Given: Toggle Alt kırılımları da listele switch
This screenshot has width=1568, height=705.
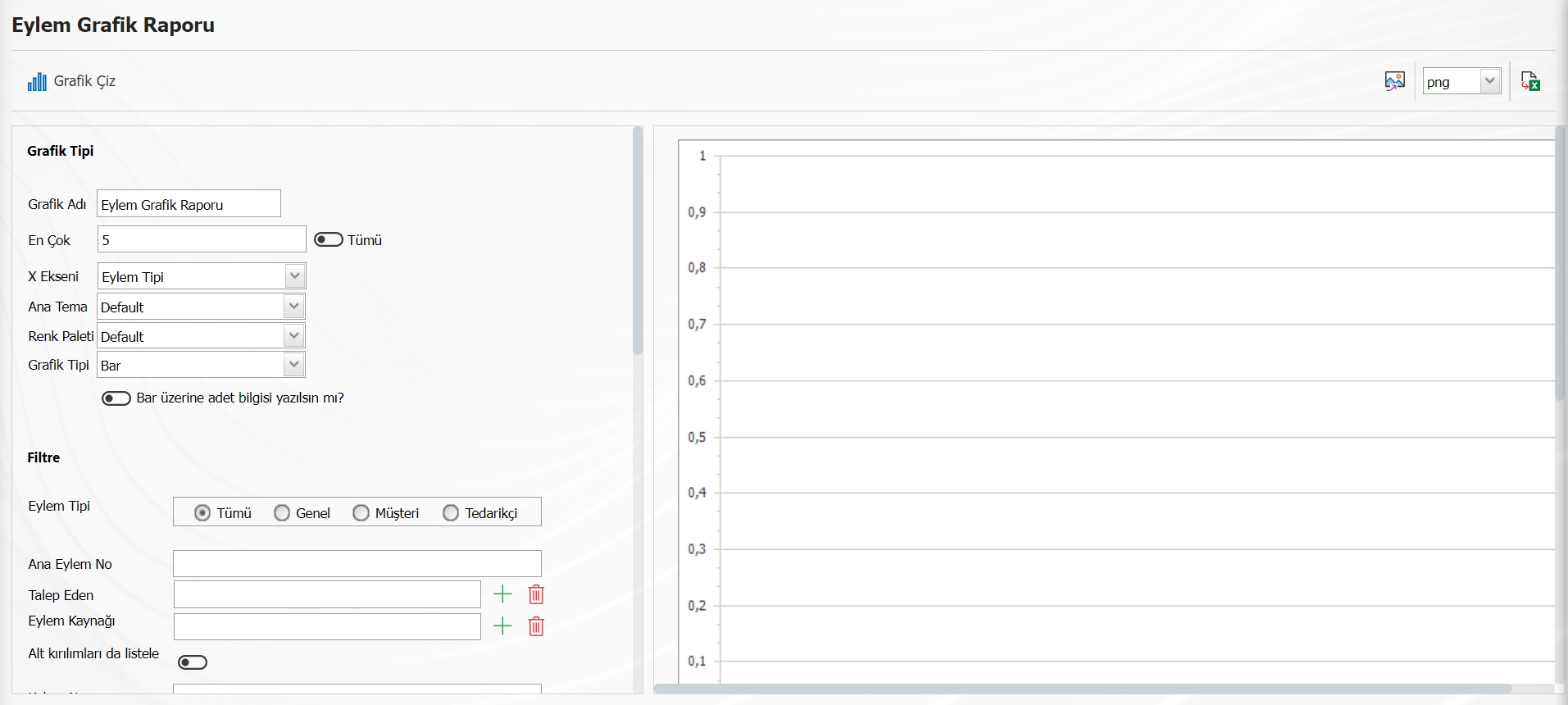Looking at the screenshot, I should tap(193, 662).
